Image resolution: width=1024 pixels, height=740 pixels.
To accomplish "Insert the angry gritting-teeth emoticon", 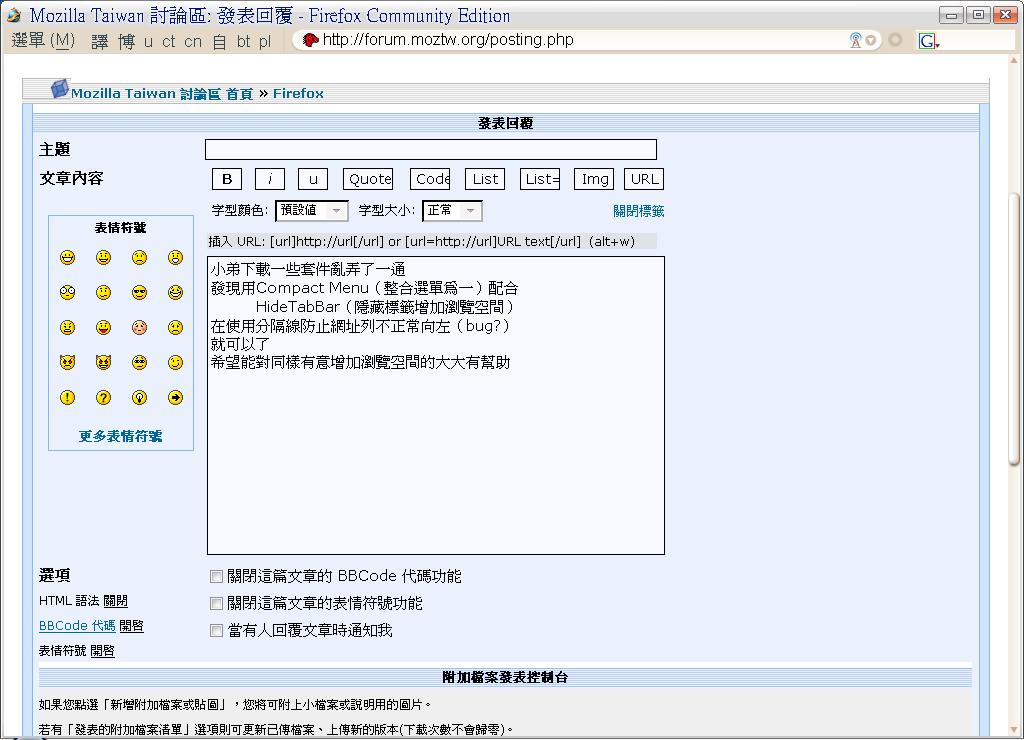I will (67, 327).
